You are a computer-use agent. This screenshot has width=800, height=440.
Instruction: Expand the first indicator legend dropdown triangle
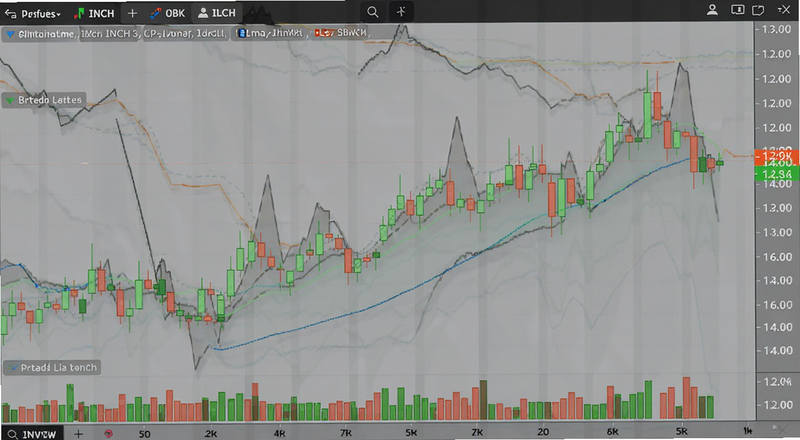10,34
